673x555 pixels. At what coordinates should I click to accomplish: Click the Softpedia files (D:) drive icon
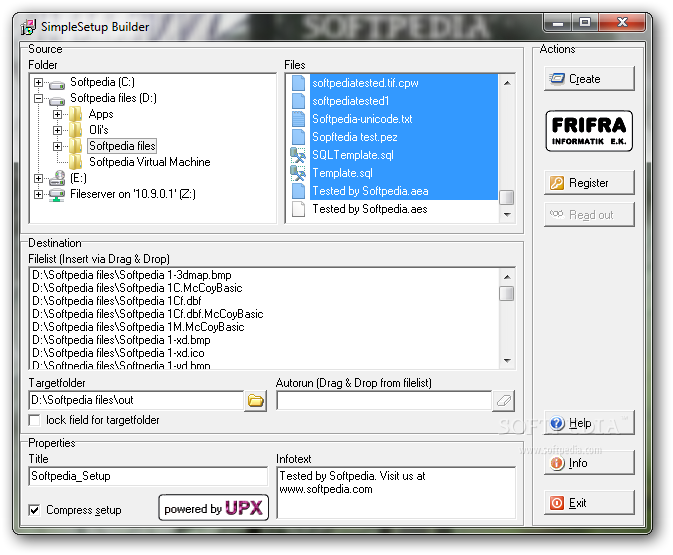(56, 100)
